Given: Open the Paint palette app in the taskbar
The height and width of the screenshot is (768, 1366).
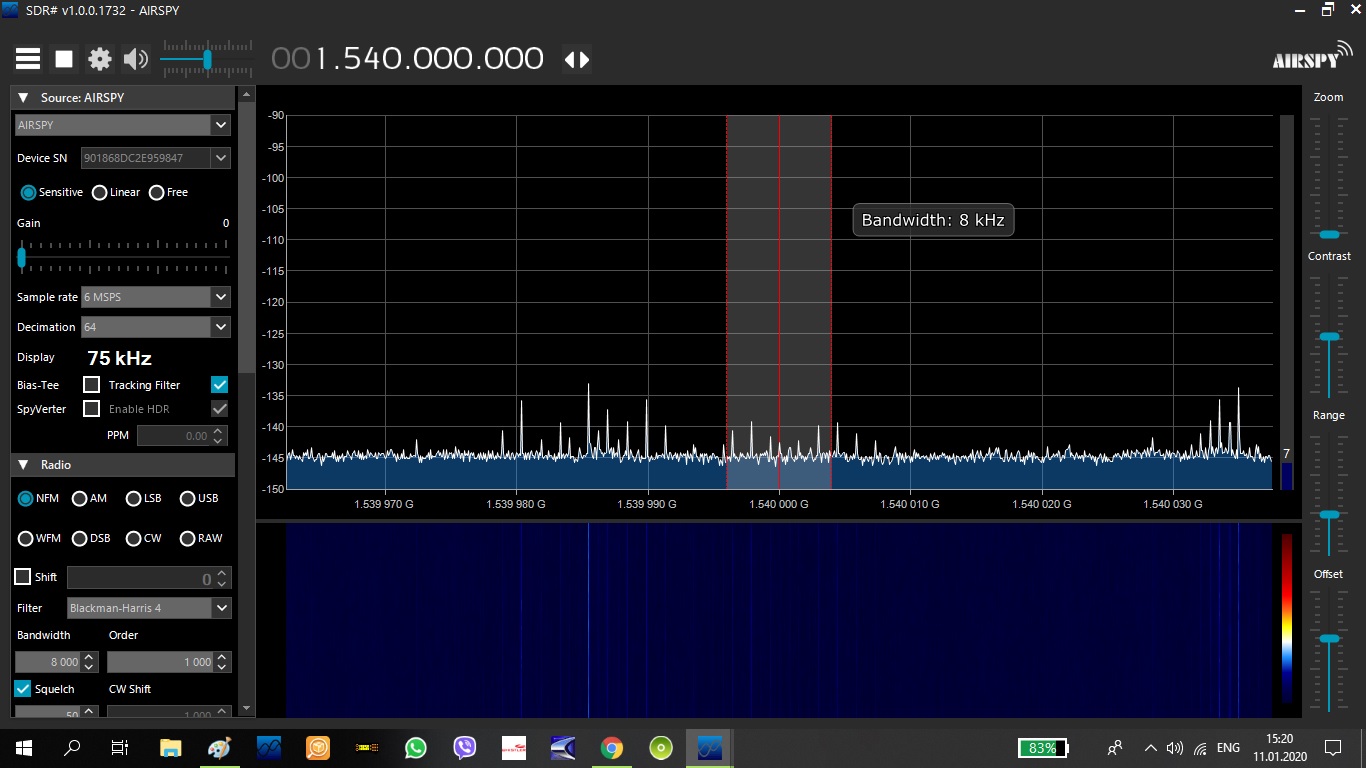Looking at the screenshot, I should [219, 747].
